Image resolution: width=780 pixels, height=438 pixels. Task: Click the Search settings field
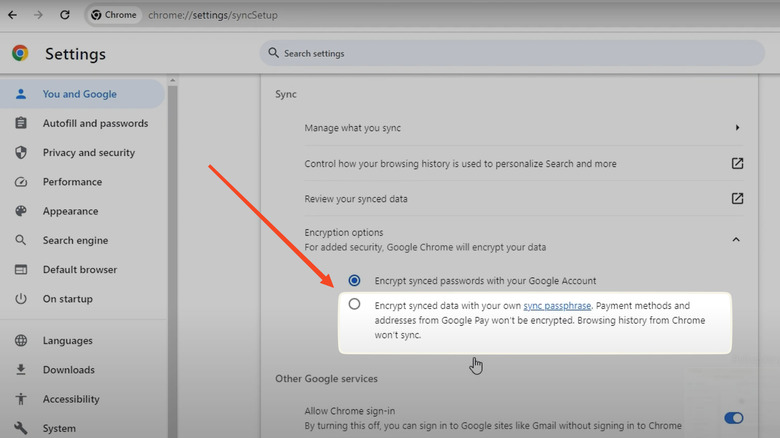coord(510,53)
